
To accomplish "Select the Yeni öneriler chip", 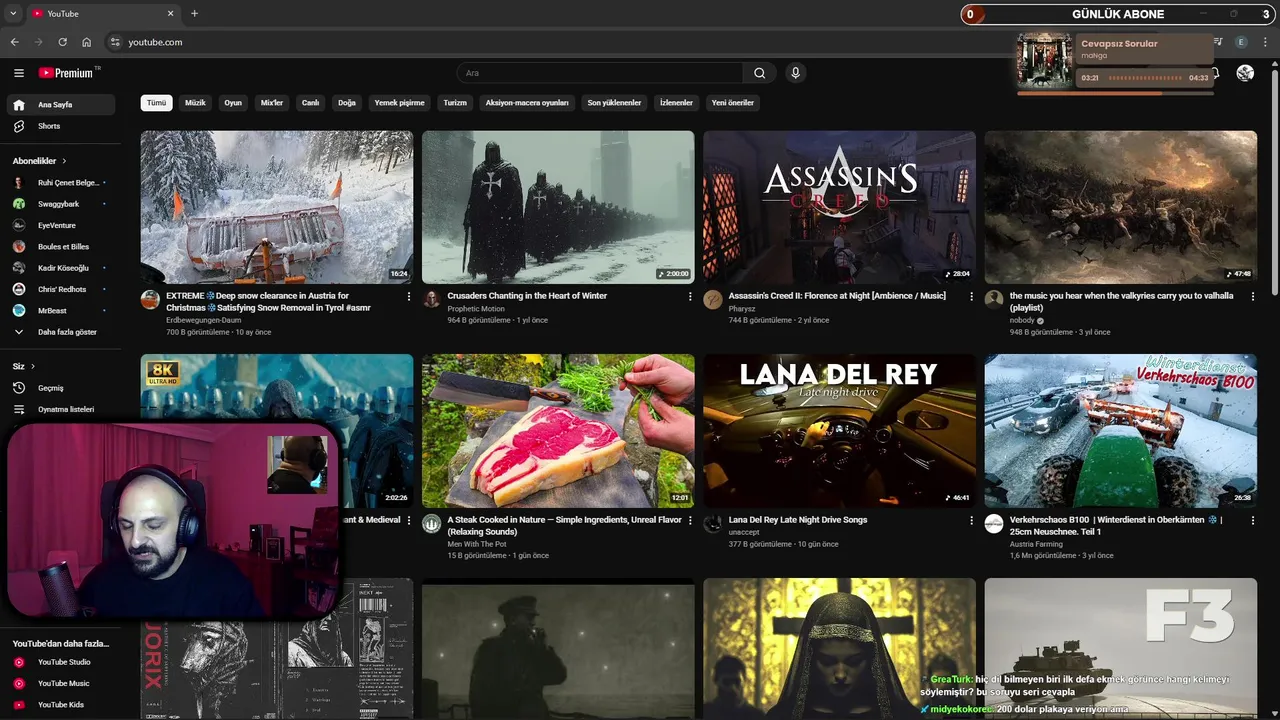I will [733, 103].
